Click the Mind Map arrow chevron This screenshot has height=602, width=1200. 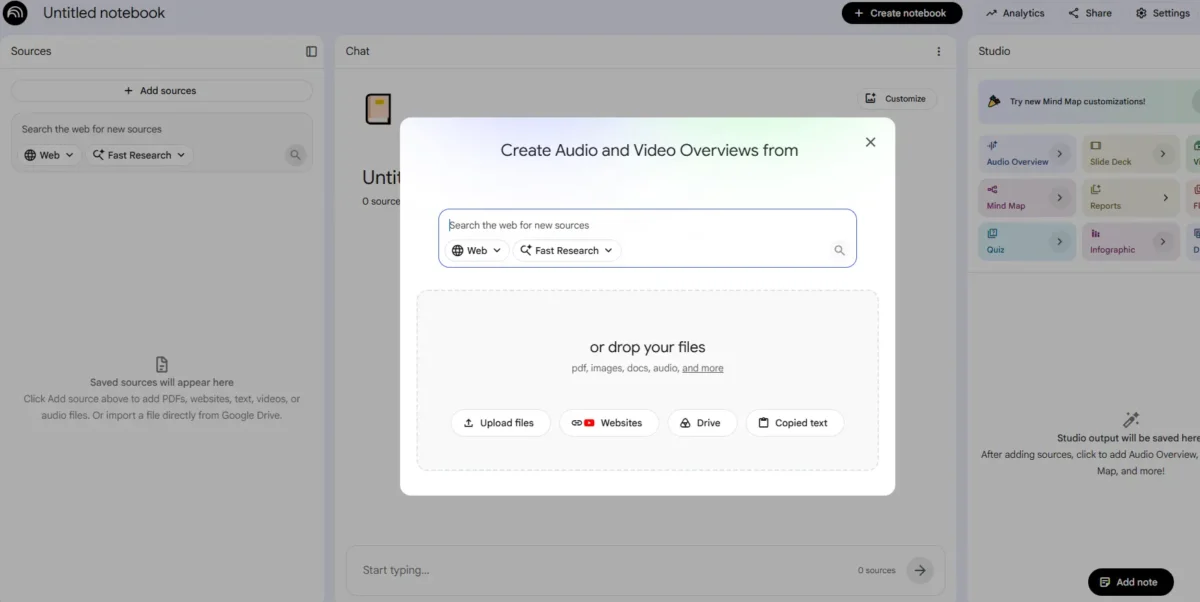click(1059, 198)
